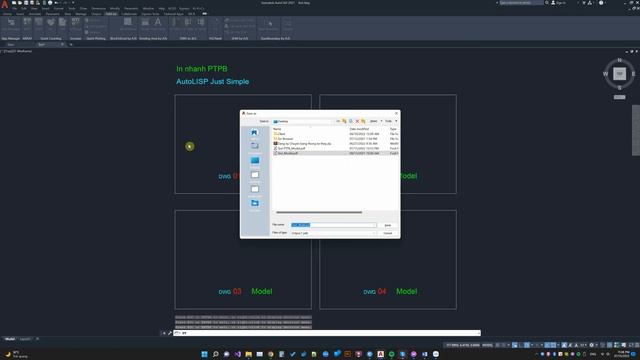Screen dimensions: 640x360
Task: Click the Cancel button in dialog
Action: 387,233
